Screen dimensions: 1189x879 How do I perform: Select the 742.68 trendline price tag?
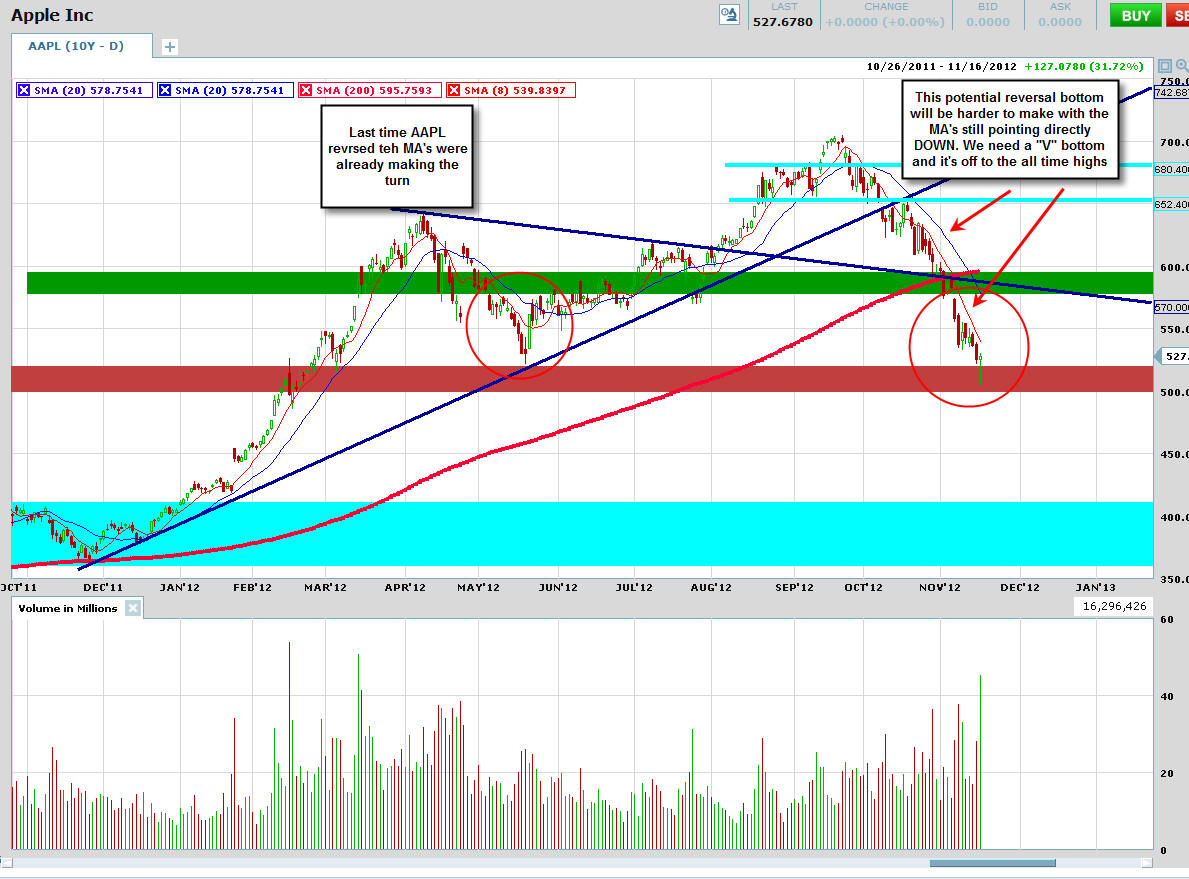pyautogui.click(x=1172, y=93)
